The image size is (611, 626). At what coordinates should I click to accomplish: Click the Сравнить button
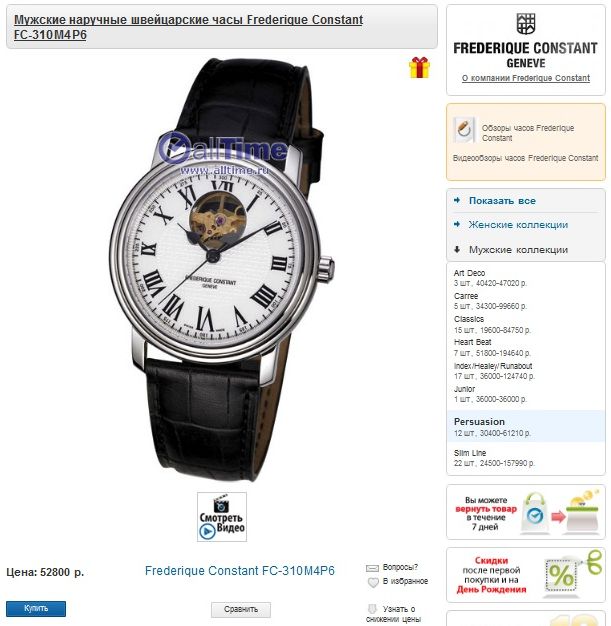pos(241,609)
